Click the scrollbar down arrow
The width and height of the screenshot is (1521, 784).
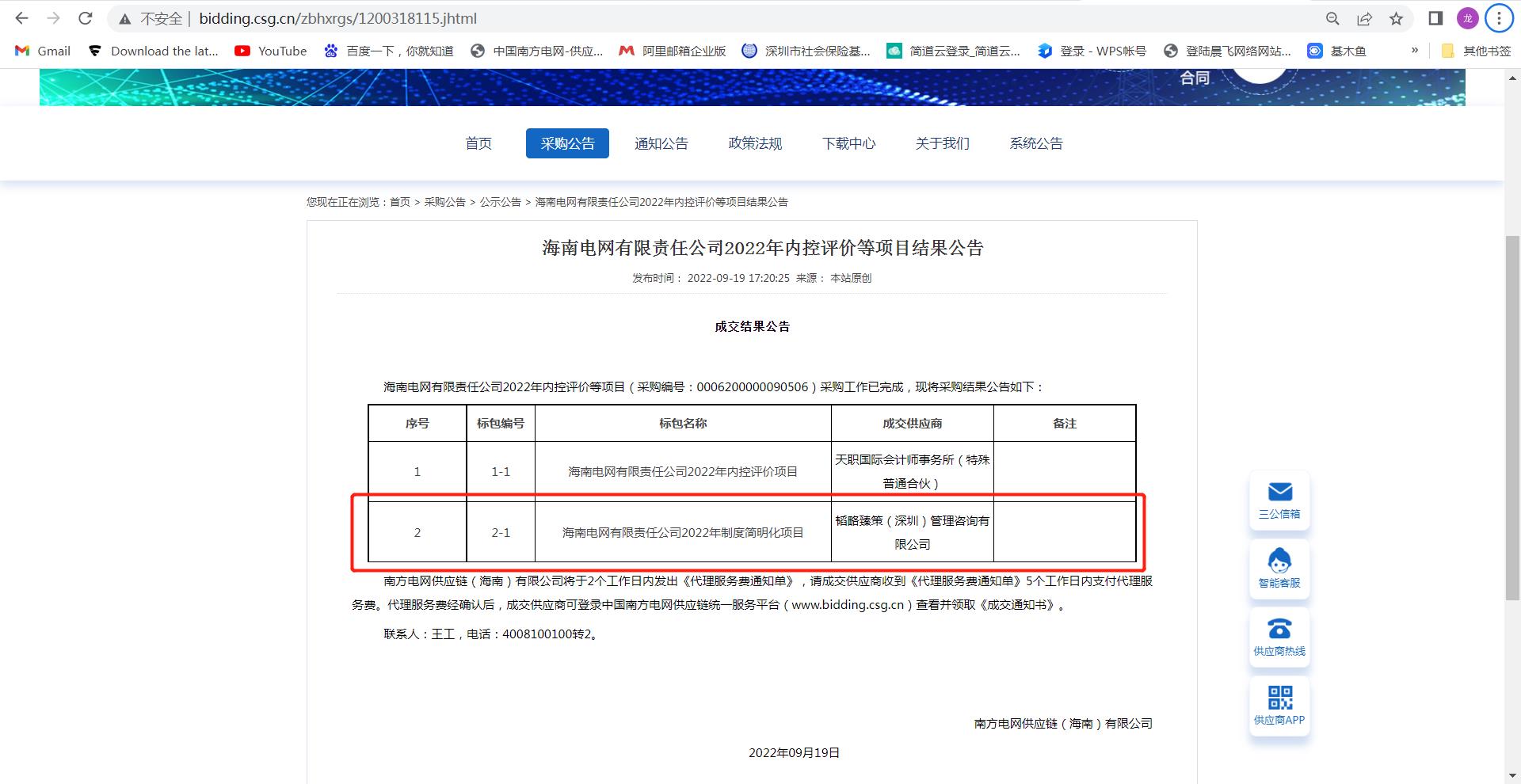[x=1512, y=775]
